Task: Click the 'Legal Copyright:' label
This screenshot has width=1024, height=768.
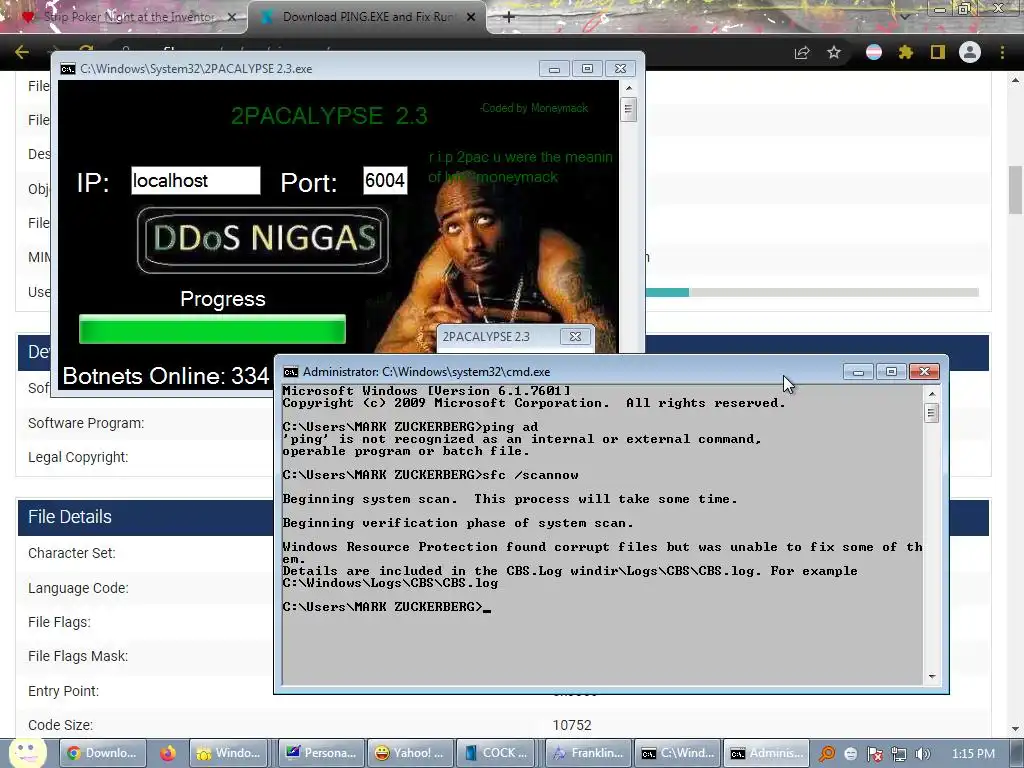Action: pos(78,457)
